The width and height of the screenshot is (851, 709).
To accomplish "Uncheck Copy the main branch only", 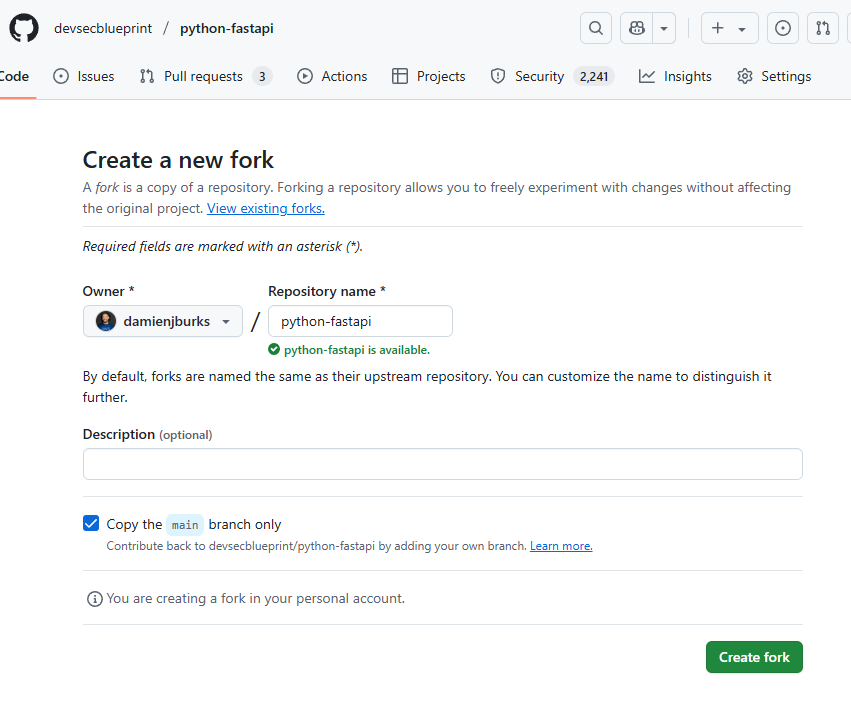I will point(91,523).
